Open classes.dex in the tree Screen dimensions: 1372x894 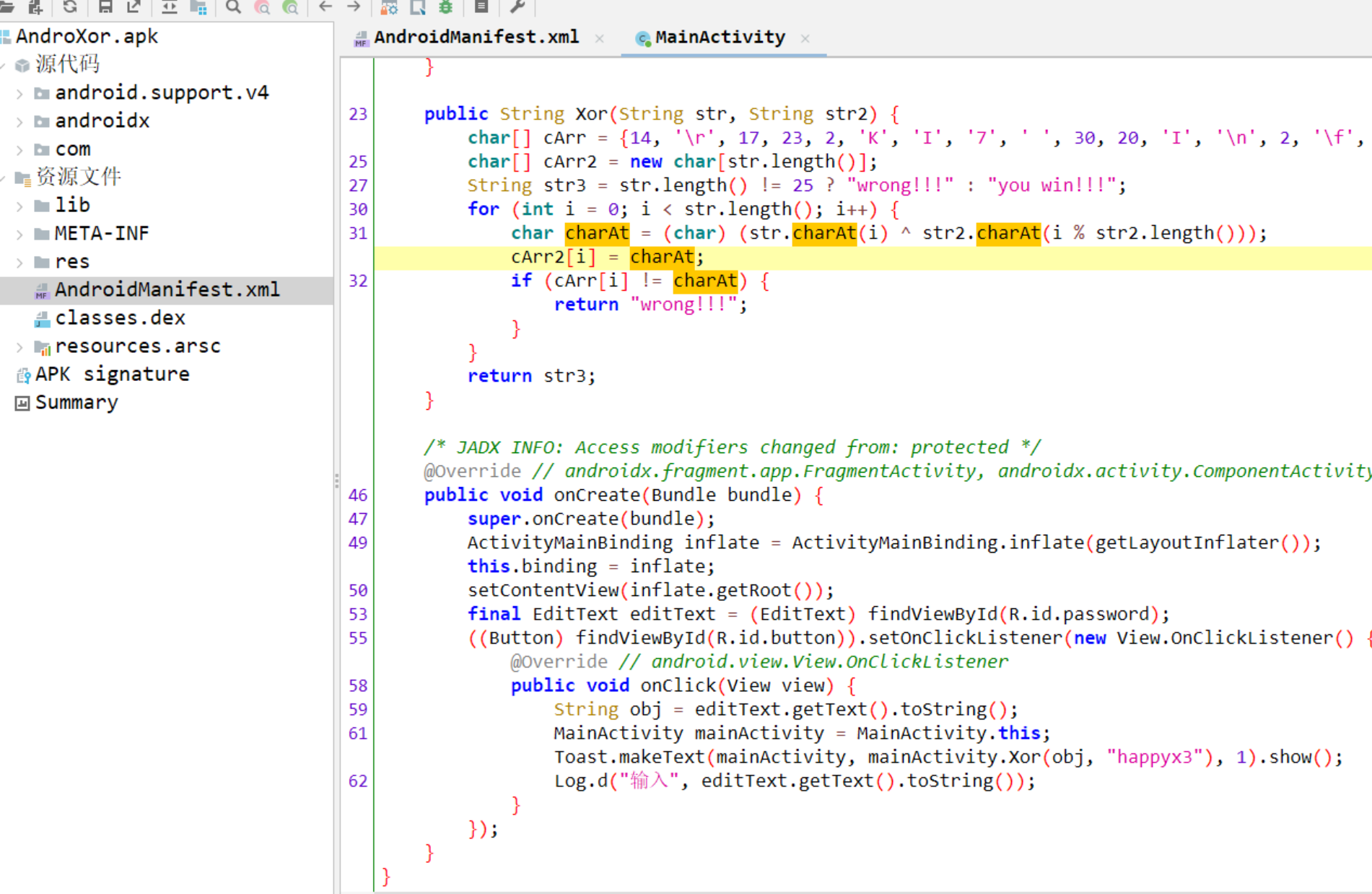pyautogui.click(x=121, y=317)
